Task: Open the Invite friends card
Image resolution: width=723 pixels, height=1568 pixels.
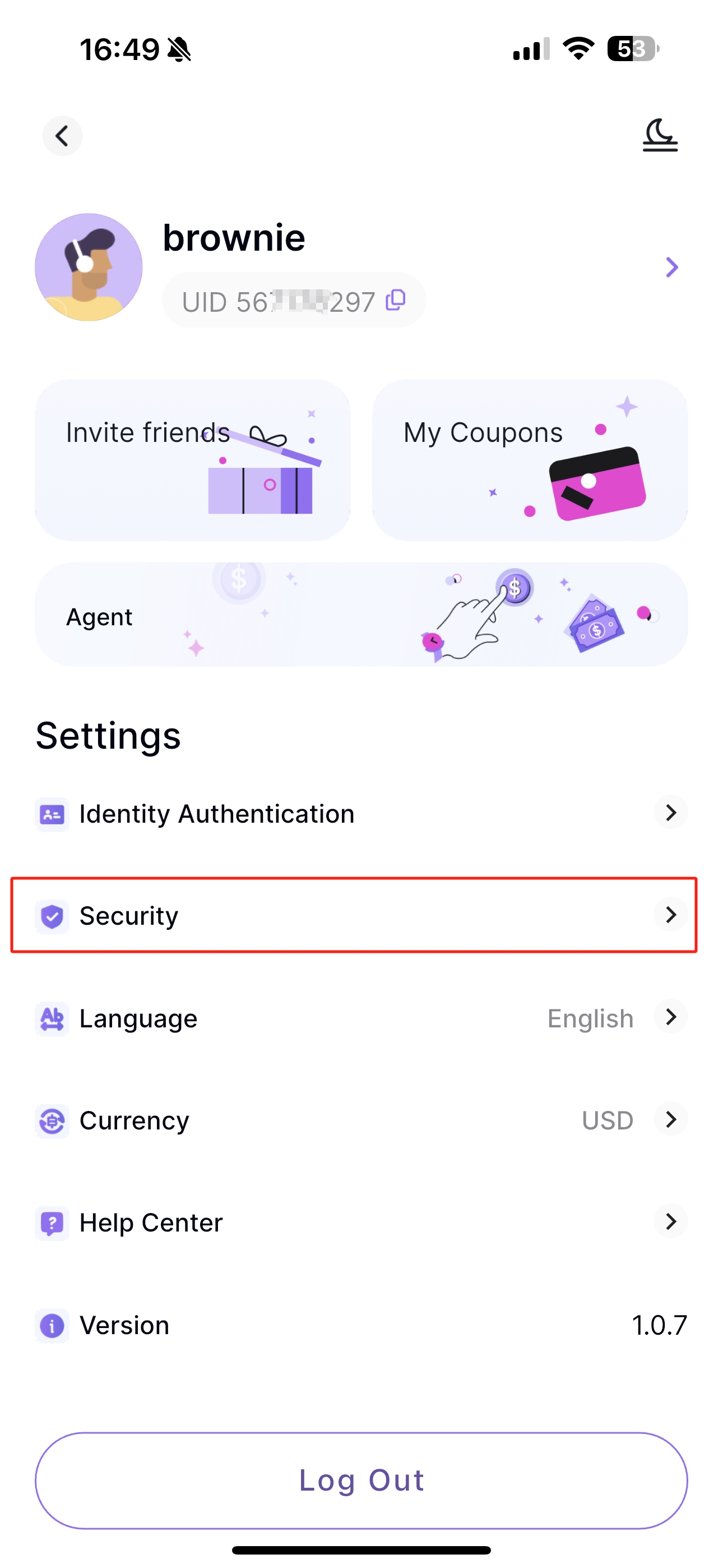Action: [193, 460]
